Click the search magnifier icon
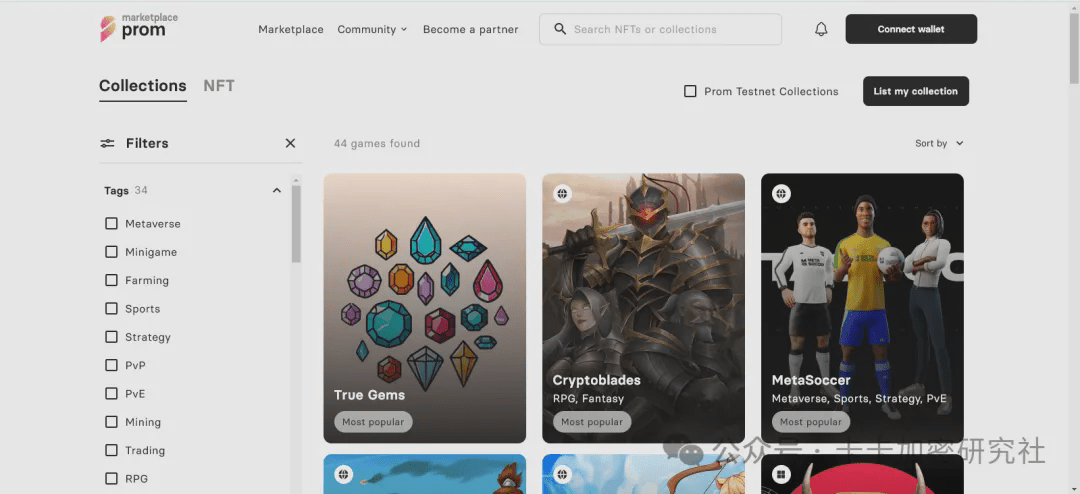This screenshot has width=1080, height=494. (x=560, y=29)
